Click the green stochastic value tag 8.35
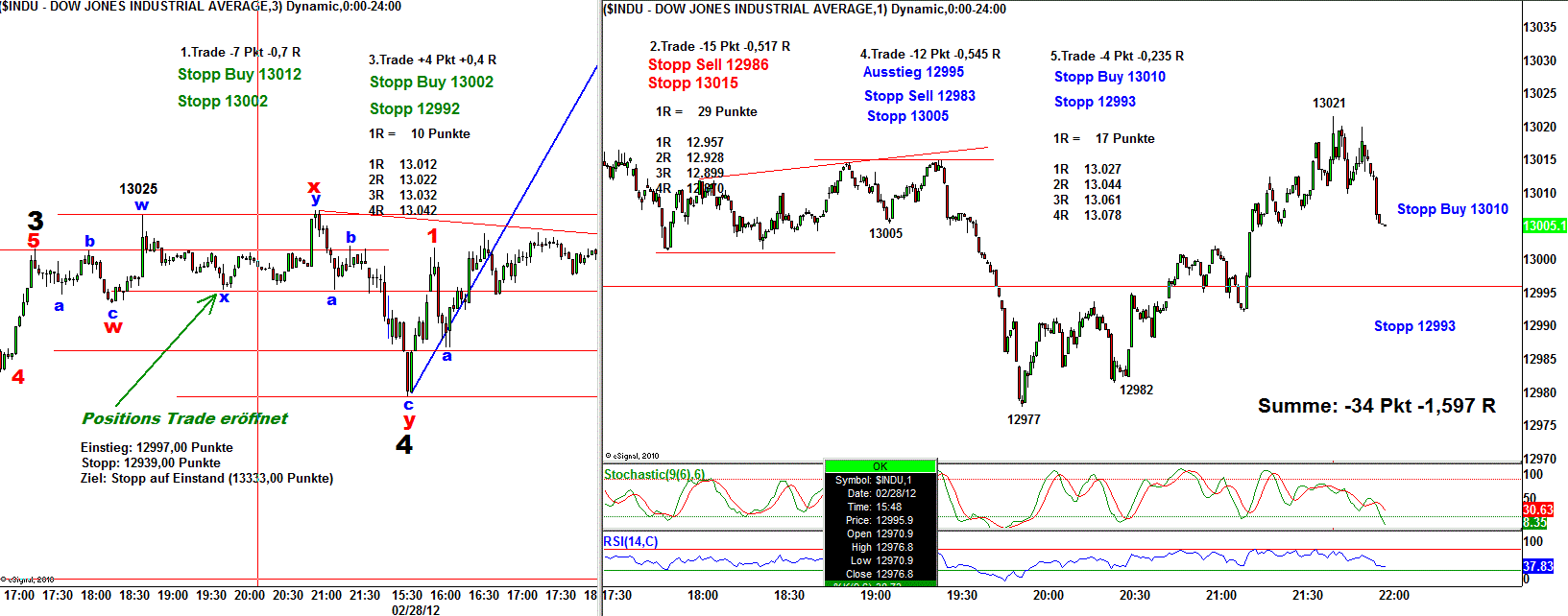1568x616 pixels. click(x=1534, y=523)
